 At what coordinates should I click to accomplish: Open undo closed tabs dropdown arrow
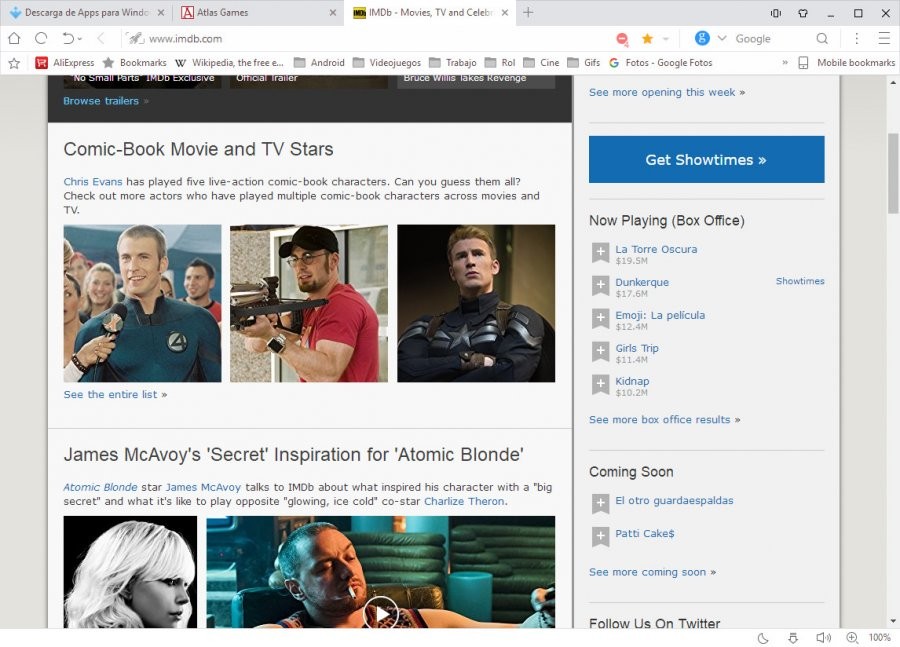[x=80, y=39]
